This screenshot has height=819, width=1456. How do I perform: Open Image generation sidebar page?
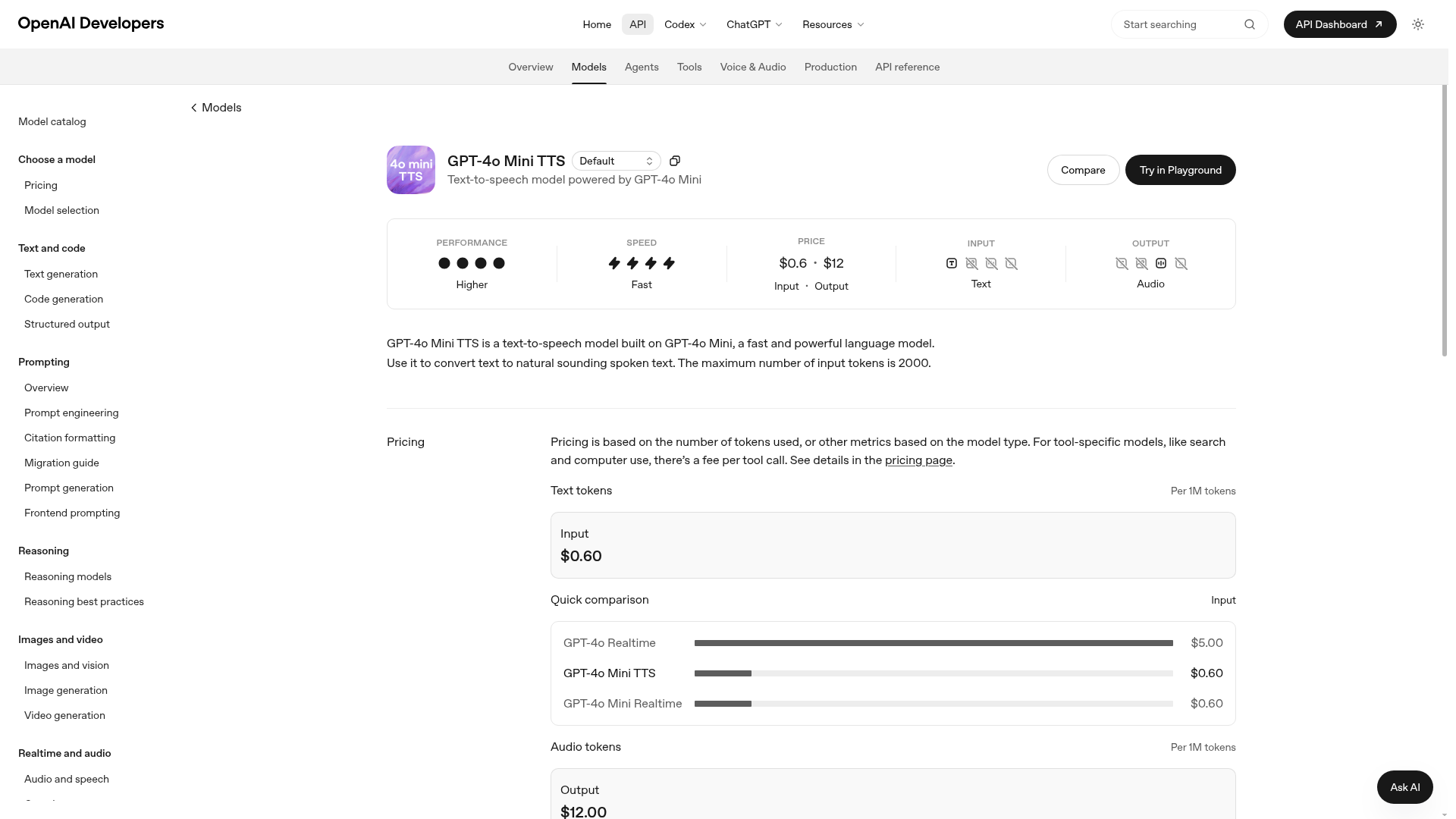[x=66, y=690]
